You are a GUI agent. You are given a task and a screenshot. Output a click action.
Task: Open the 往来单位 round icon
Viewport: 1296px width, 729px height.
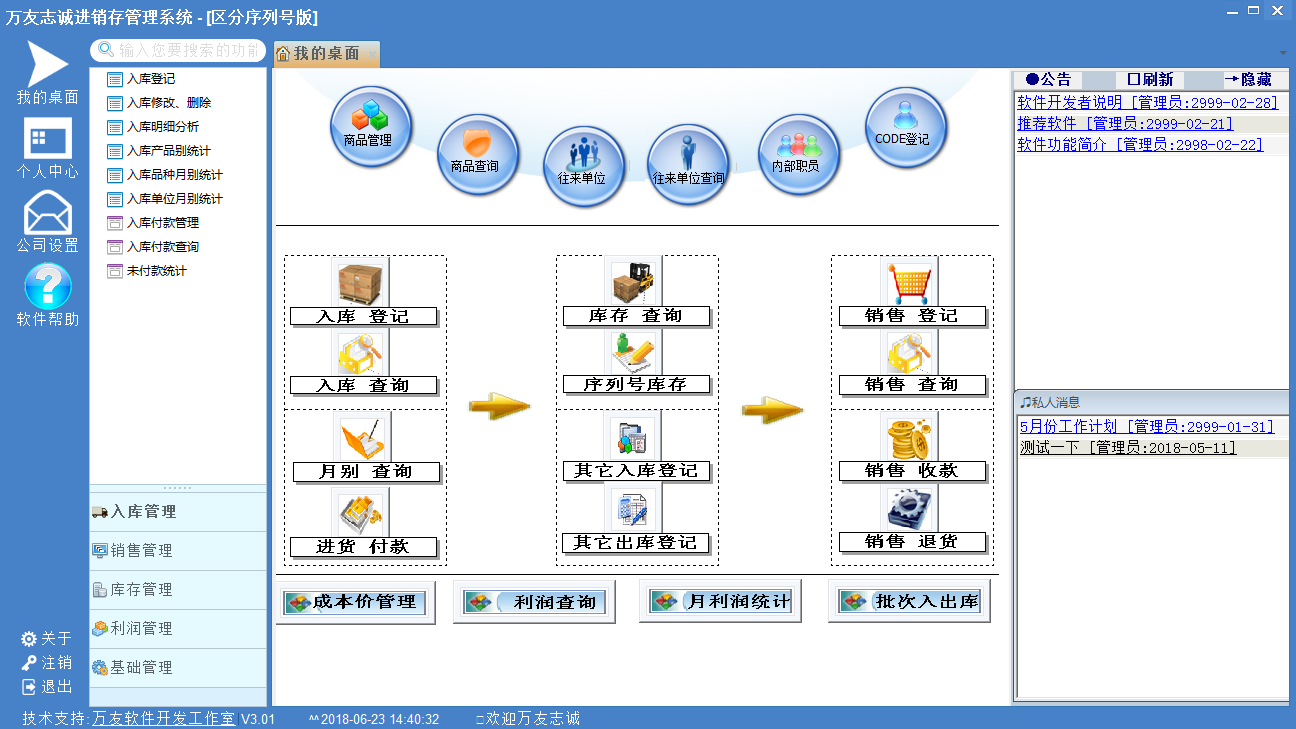[x=584, y=167]
